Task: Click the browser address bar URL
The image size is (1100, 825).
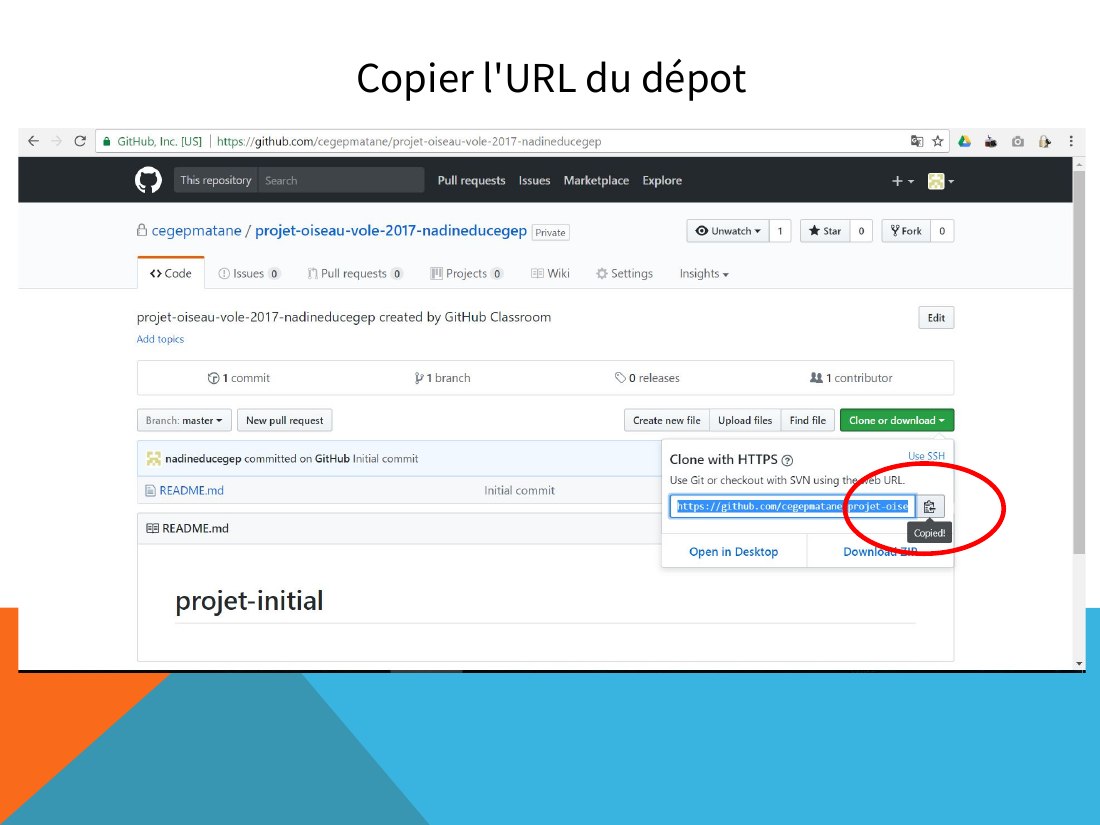Action: click(409, 141)
